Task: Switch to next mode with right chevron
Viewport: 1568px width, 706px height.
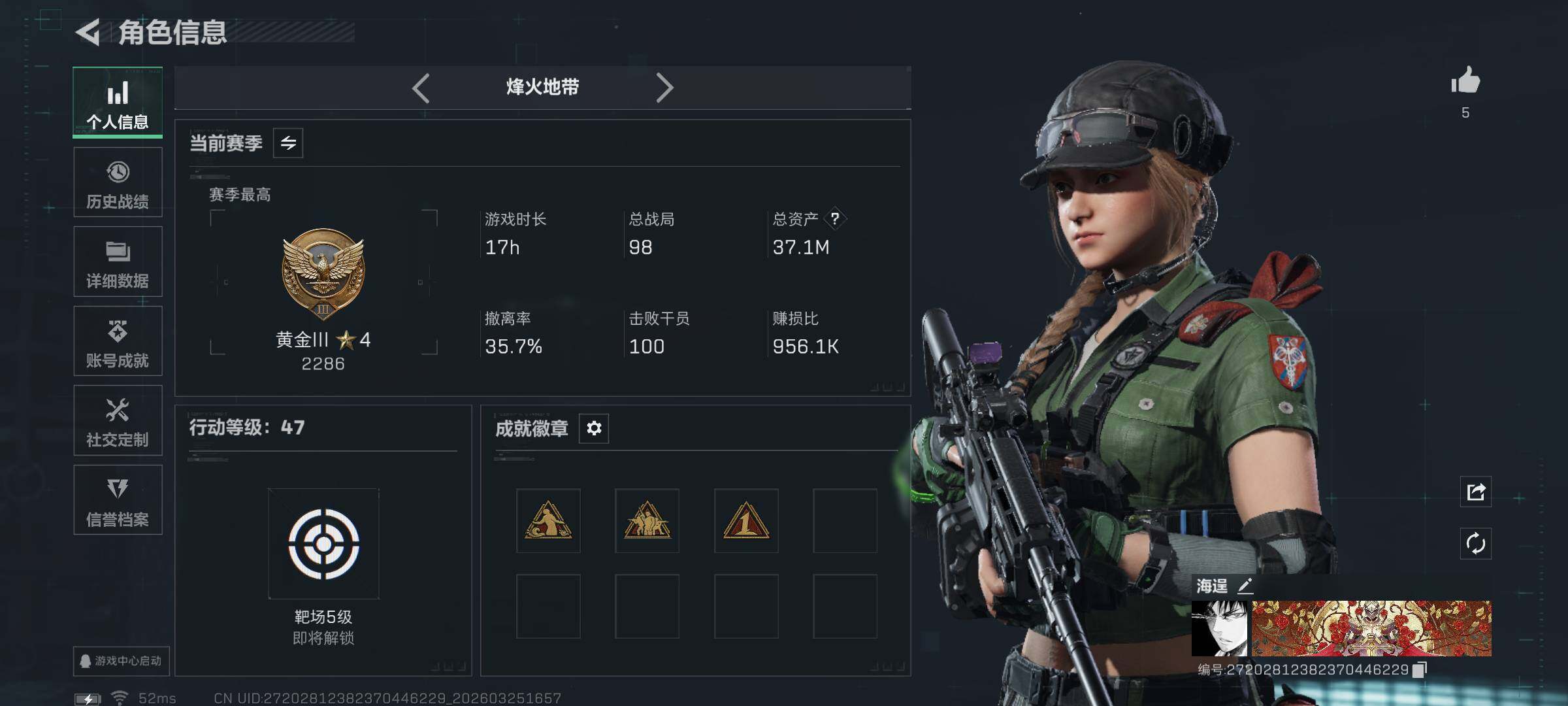Action: click(x=664, y=88)
